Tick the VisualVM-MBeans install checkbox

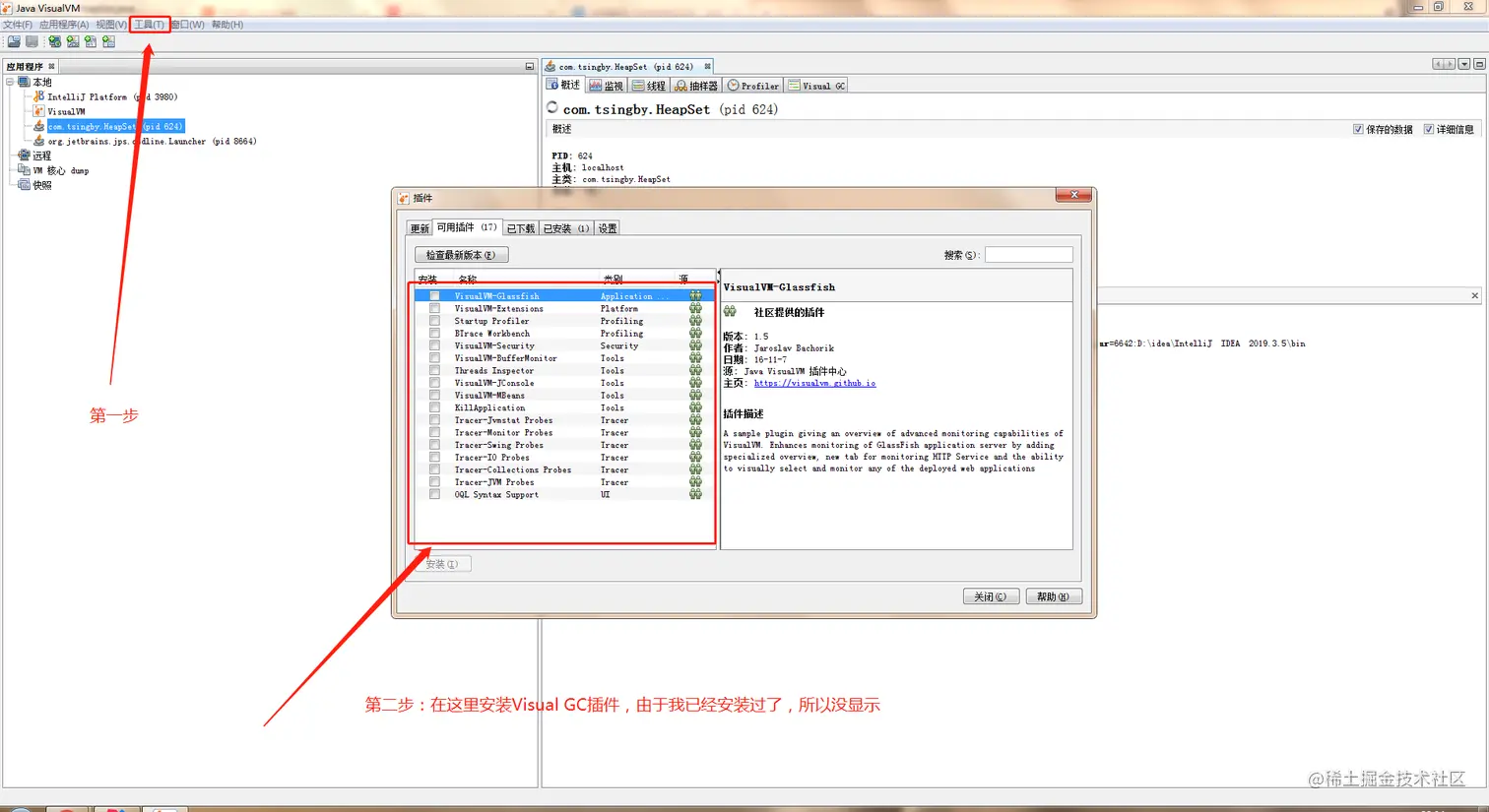click(x=434, y=395)
